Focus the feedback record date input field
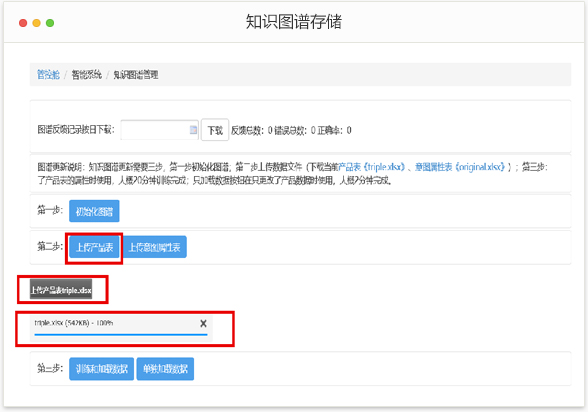The image size is (588, 412). pos(159,130)
